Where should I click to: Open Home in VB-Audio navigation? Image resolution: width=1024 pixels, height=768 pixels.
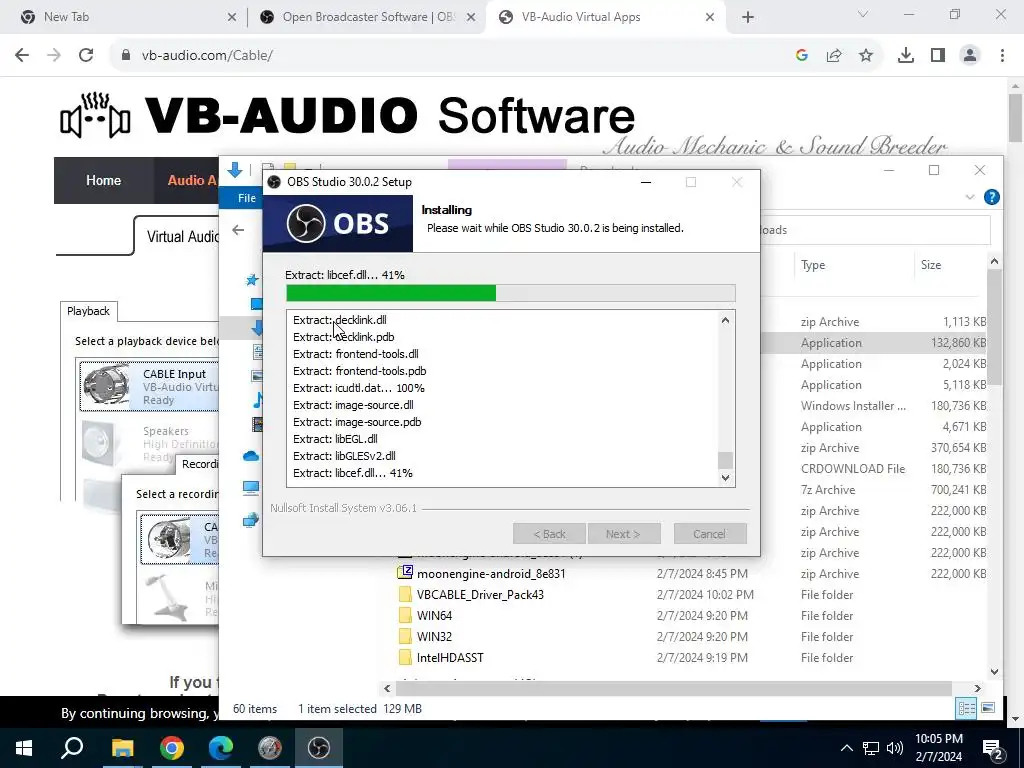click(x=103, y=180)
